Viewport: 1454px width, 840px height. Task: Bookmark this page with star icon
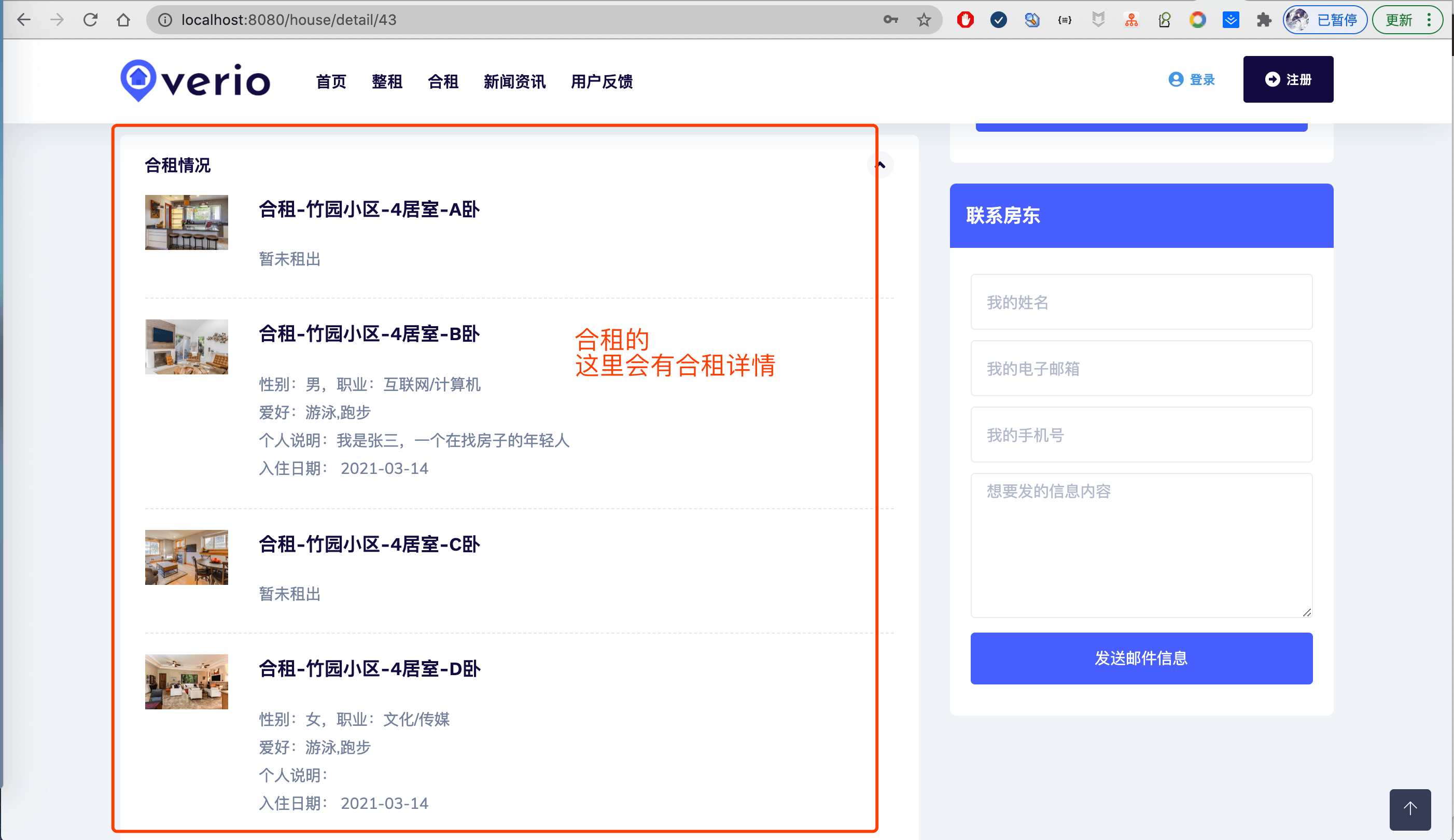pyautogui.click(x=924, y=20)
